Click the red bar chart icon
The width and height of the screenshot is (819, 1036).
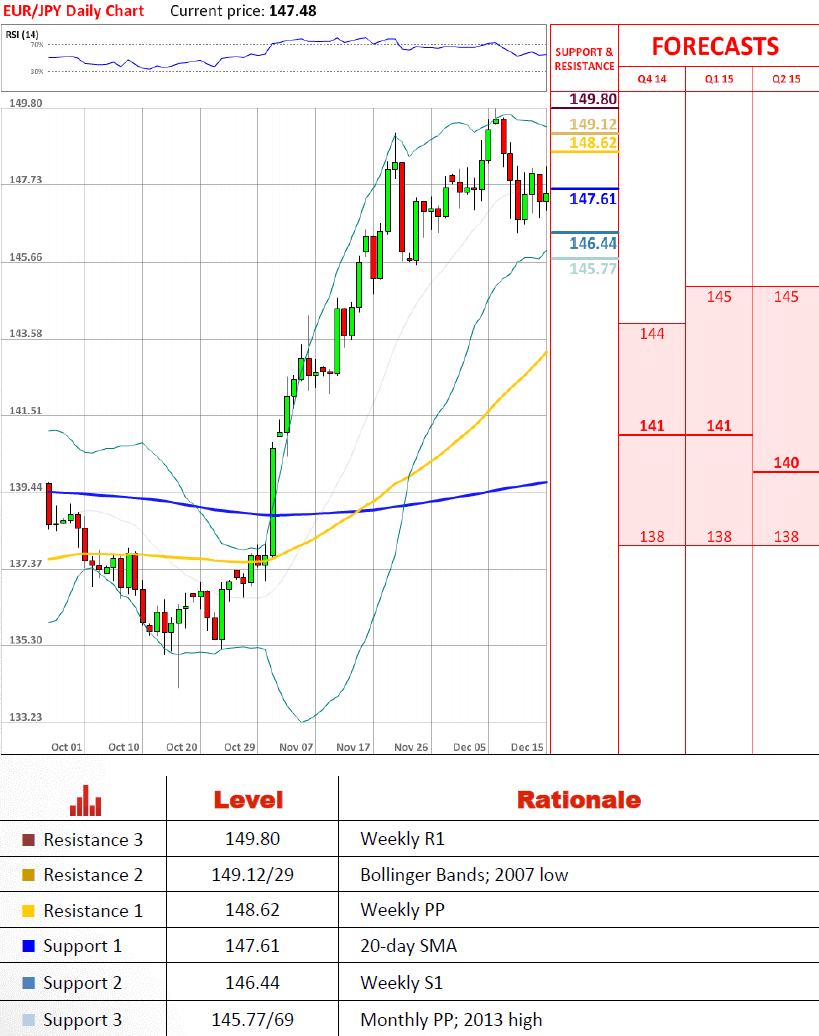pyautogui.click(x=85, y=801)
